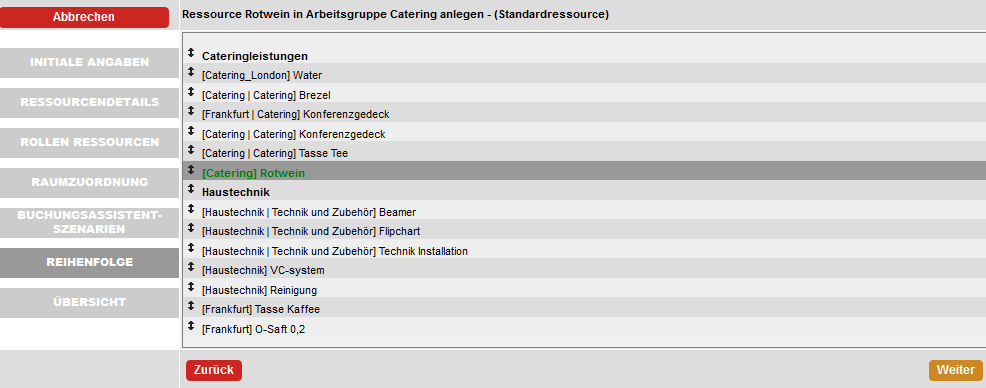This screenshot has width=986, height=388.
Task: Click the sort handle icon beside Brezel
Action: [x=191, y=92]
